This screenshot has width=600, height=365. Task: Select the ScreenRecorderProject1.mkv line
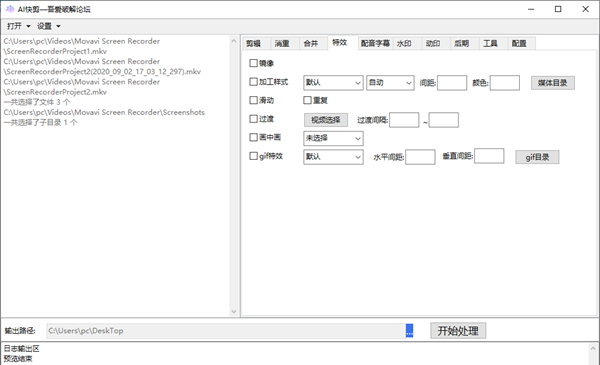(55, 51)
